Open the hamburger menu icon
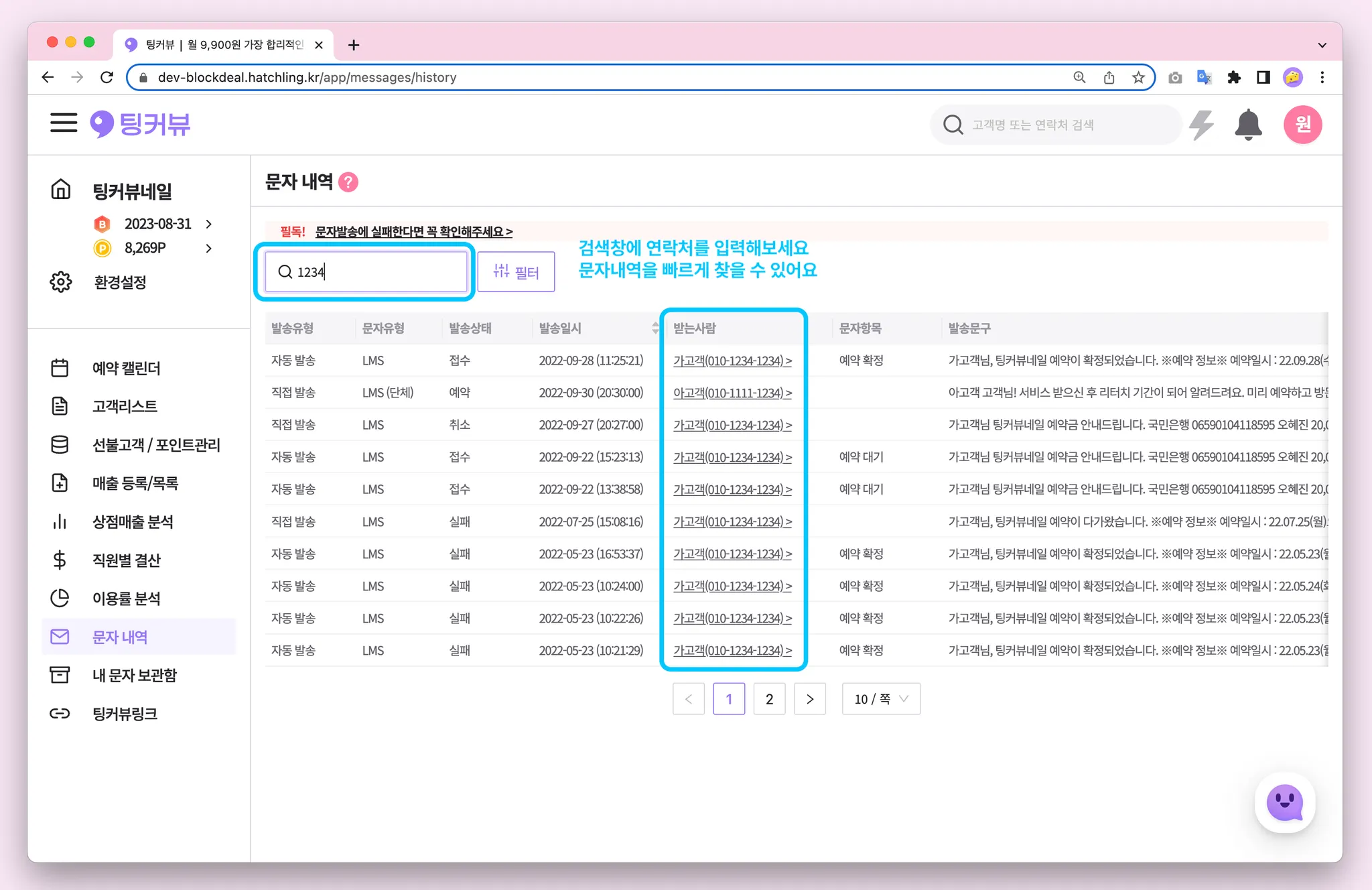1372x890 pixels. click(64, 123)
